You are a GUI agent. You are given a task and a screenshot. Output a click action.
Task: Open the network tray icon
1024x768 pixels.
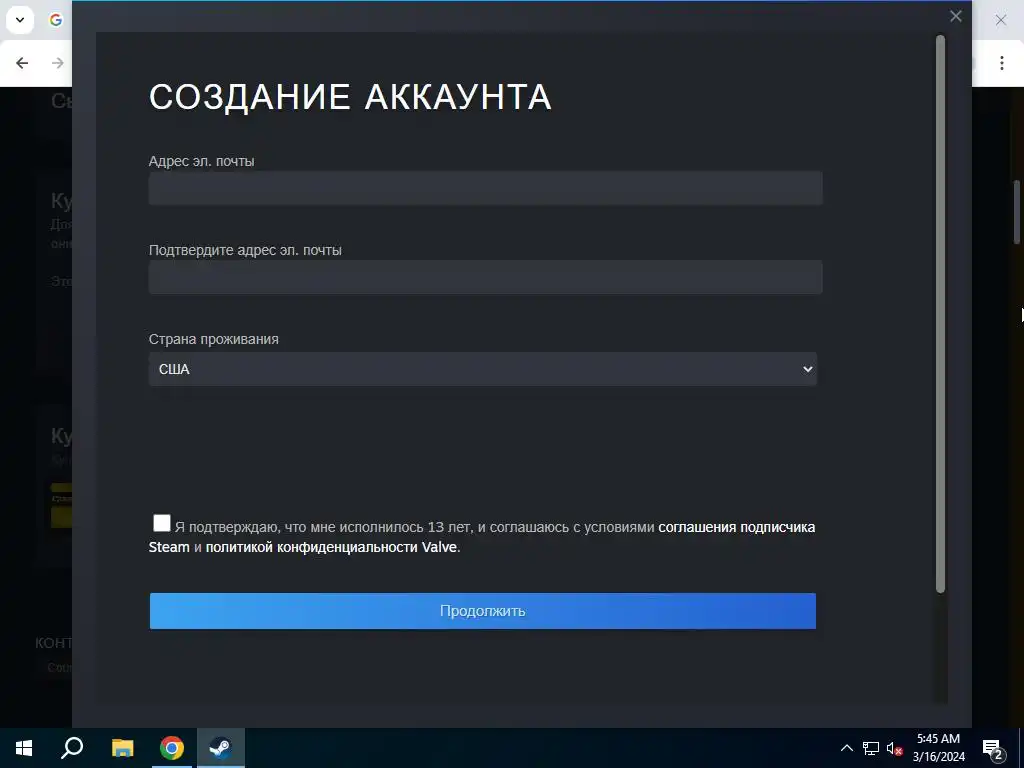tap(871, 748)
